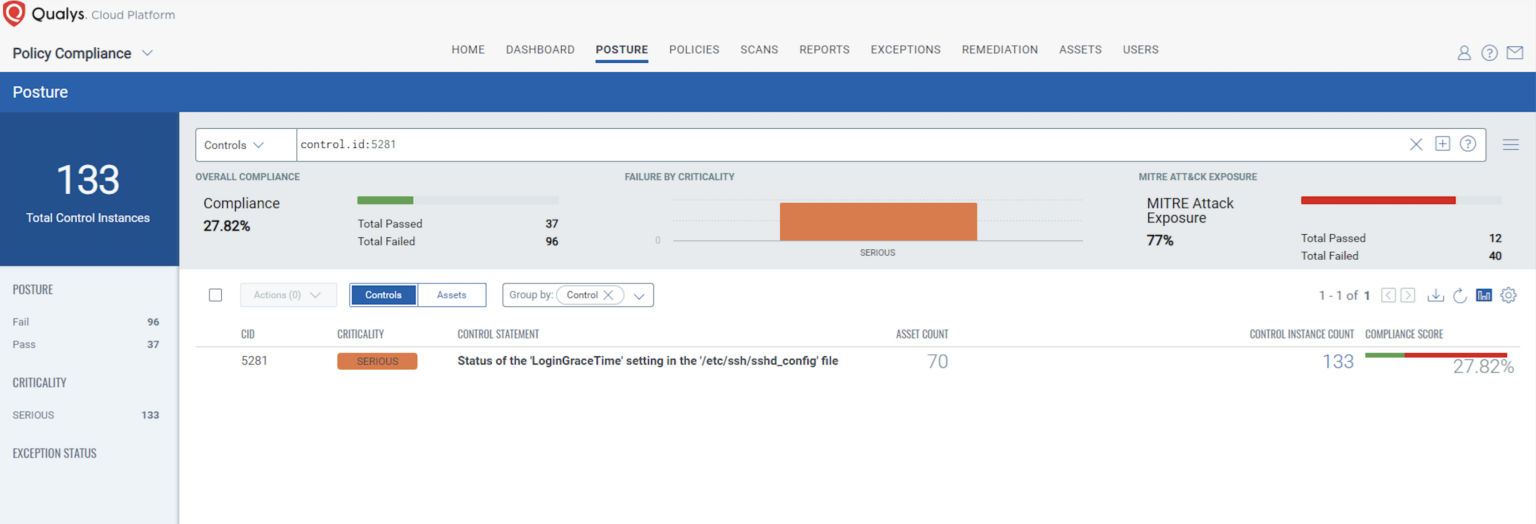
Task: Click the plus icon to save search
Action: (1442, 143)
